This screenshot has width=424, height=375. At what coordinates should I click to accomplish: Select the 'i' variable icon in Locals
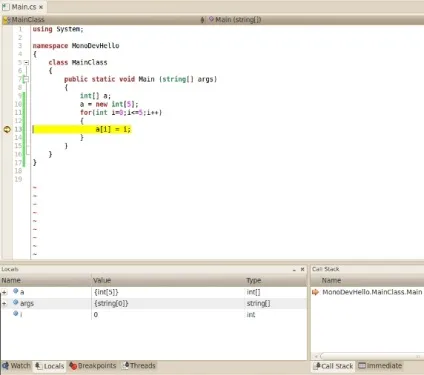point(15,314)
